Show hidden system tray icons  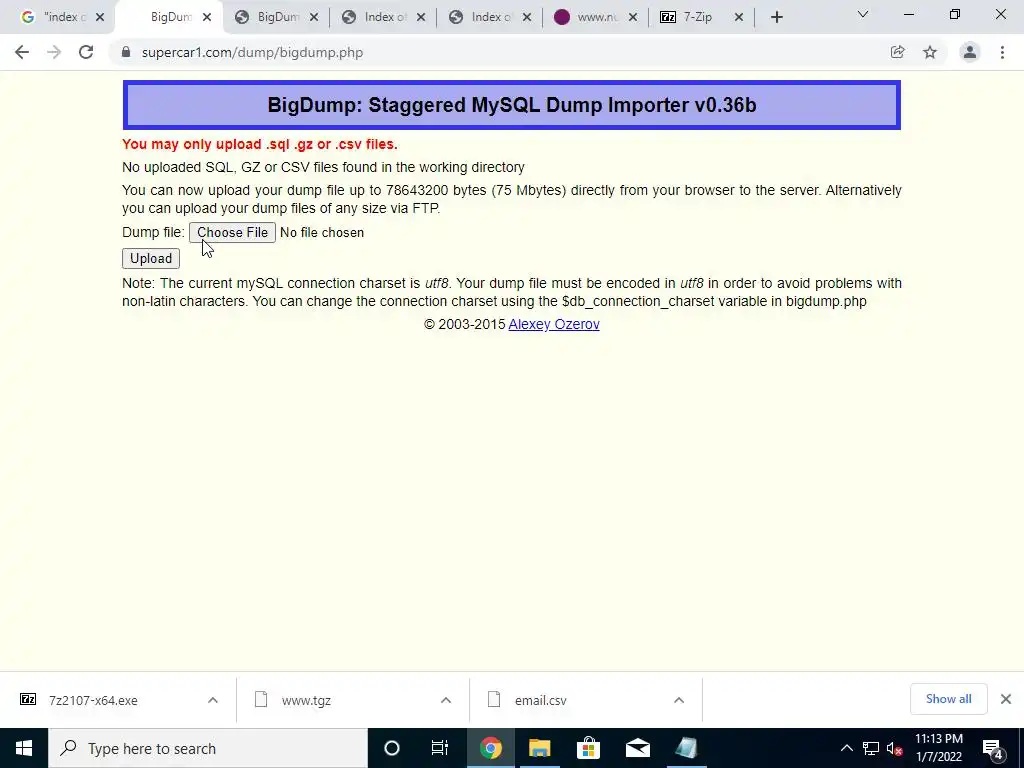[x=846, y=748]
